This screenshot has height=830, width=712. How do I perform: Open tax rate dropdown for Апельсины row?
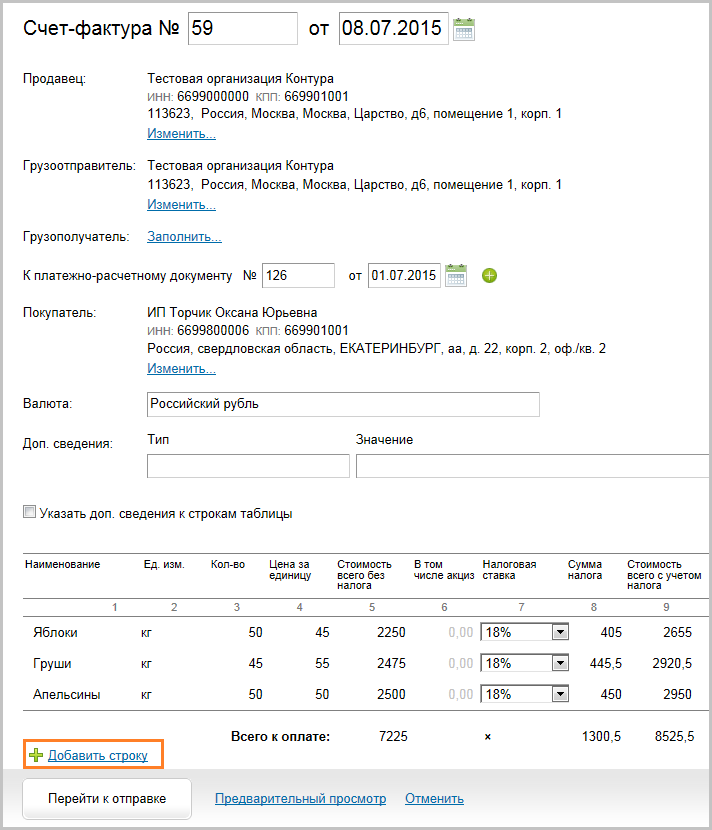point(560,694)
